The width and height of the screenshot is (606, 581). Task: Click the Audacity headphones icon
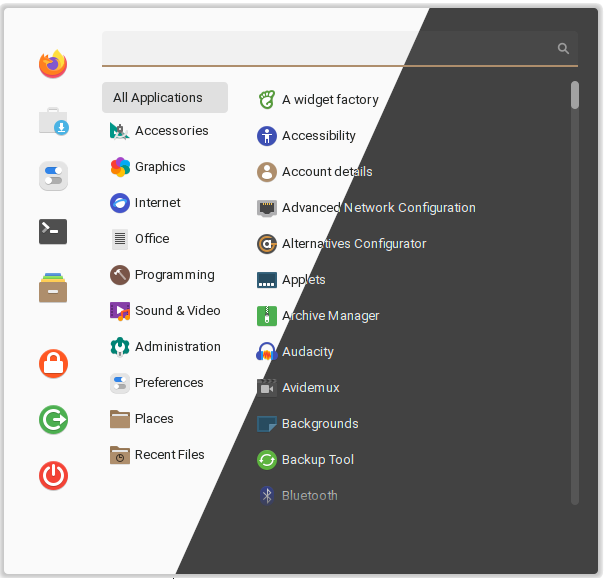267,352
